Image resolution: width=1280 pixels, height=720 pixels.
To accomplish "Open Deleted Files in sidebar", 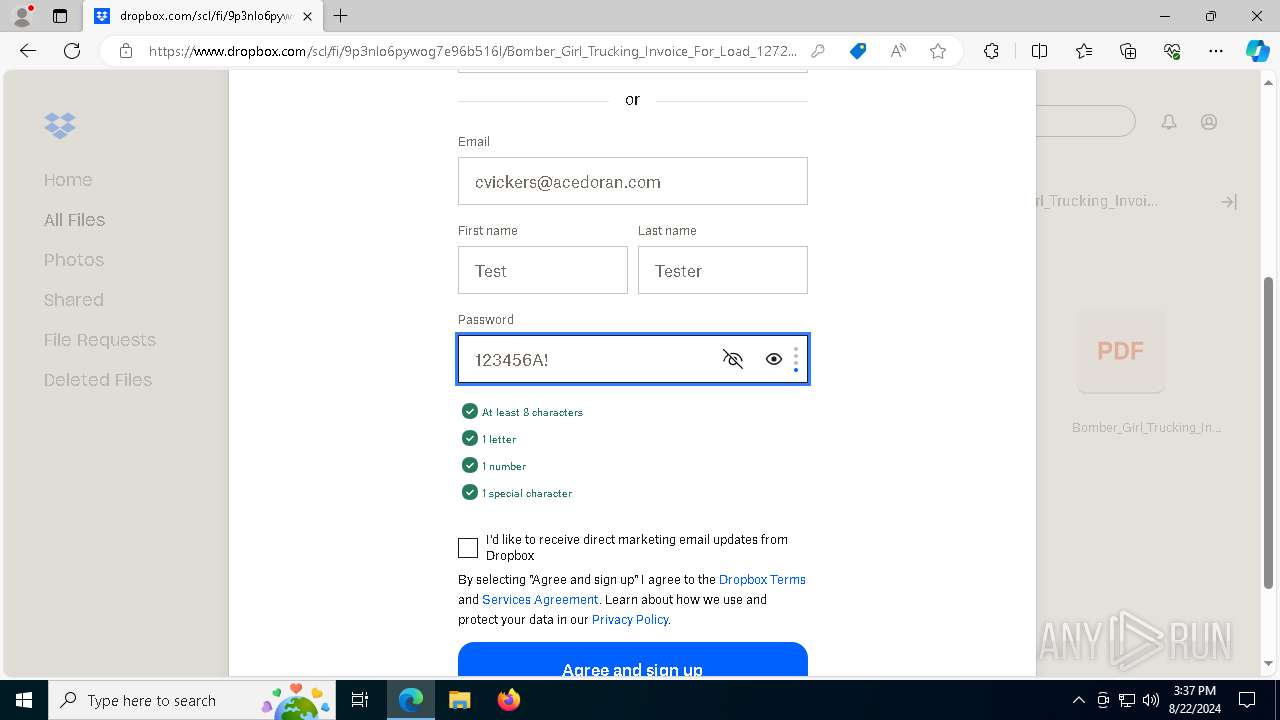I will coord(98,380).
